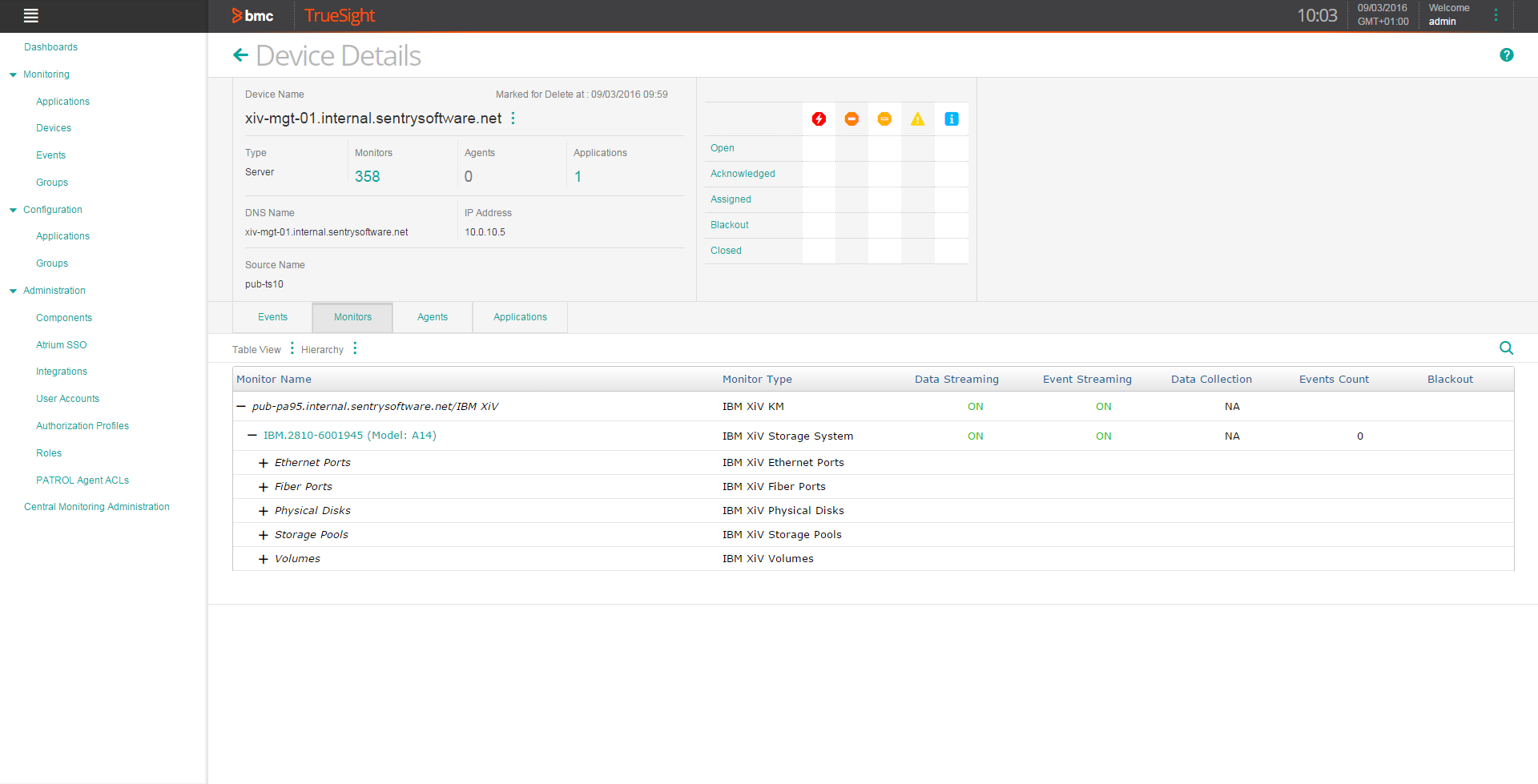
Task: Expand the Fiber Ports row
Action: [263, 487]
